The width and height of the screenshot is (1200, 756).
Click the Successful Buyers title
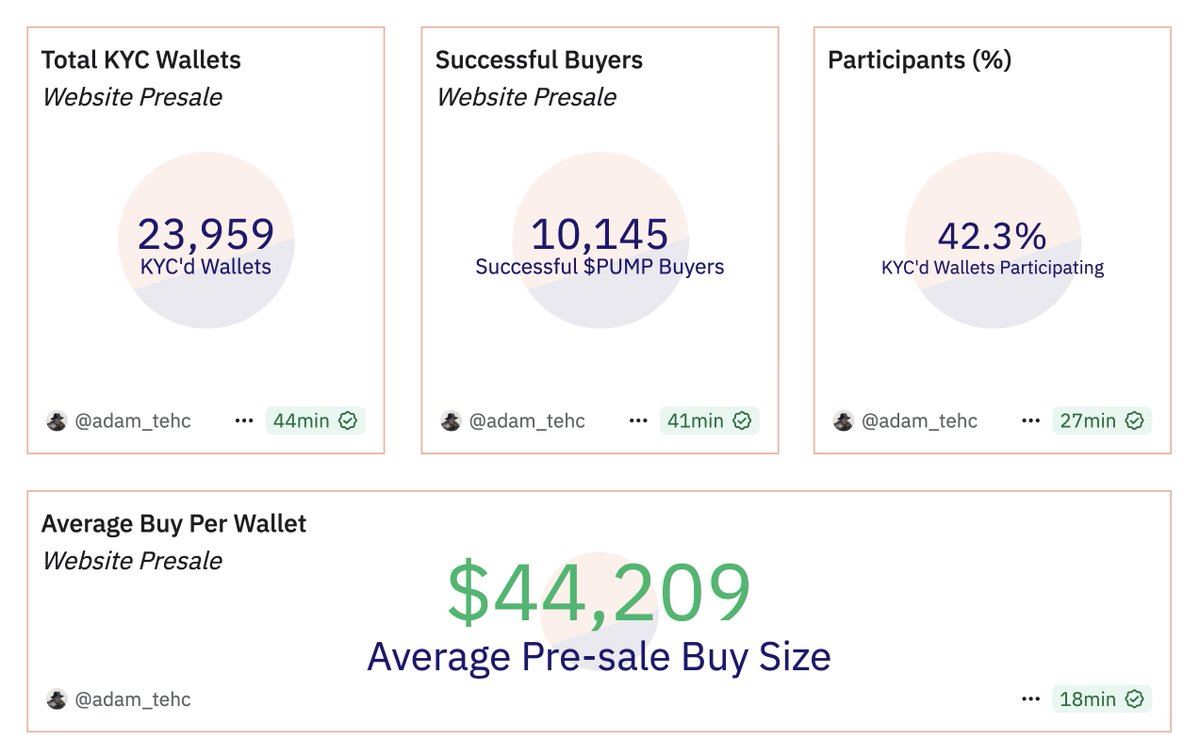[539, 60]
